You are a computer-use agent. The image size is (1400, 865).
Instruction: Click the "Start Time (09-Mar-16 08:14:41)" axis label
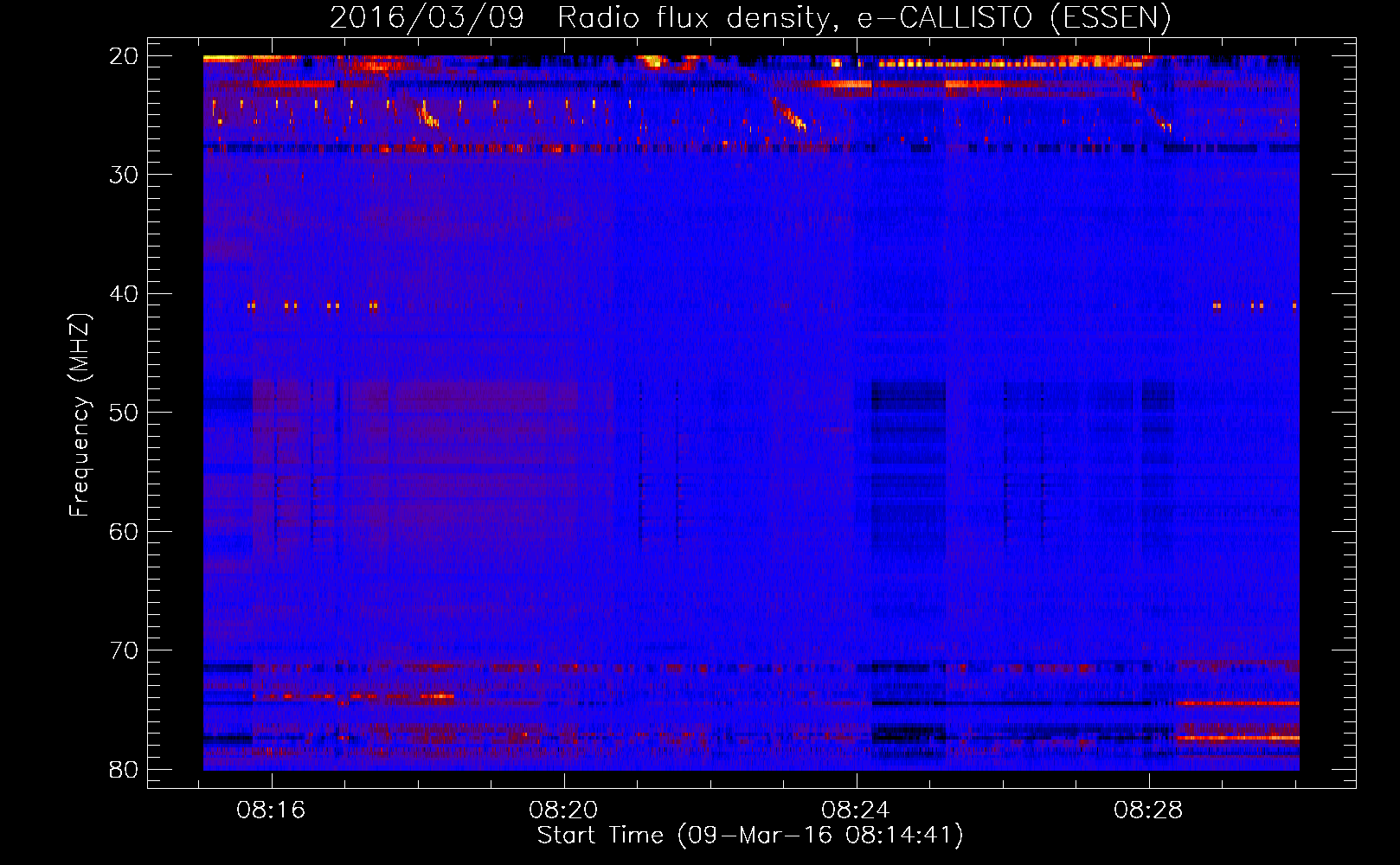[750, 836]
